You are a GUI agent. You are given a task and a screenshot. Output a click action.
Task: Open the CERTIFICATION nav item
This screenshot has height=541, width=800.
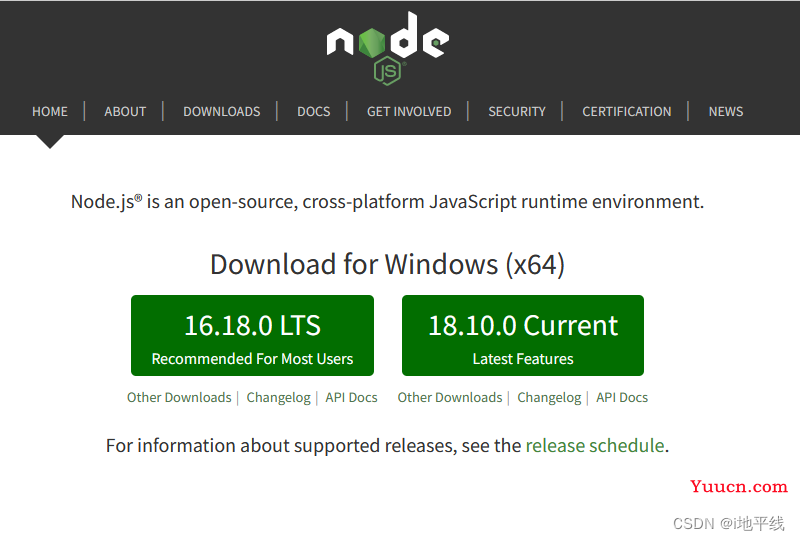tap(627, 111)
